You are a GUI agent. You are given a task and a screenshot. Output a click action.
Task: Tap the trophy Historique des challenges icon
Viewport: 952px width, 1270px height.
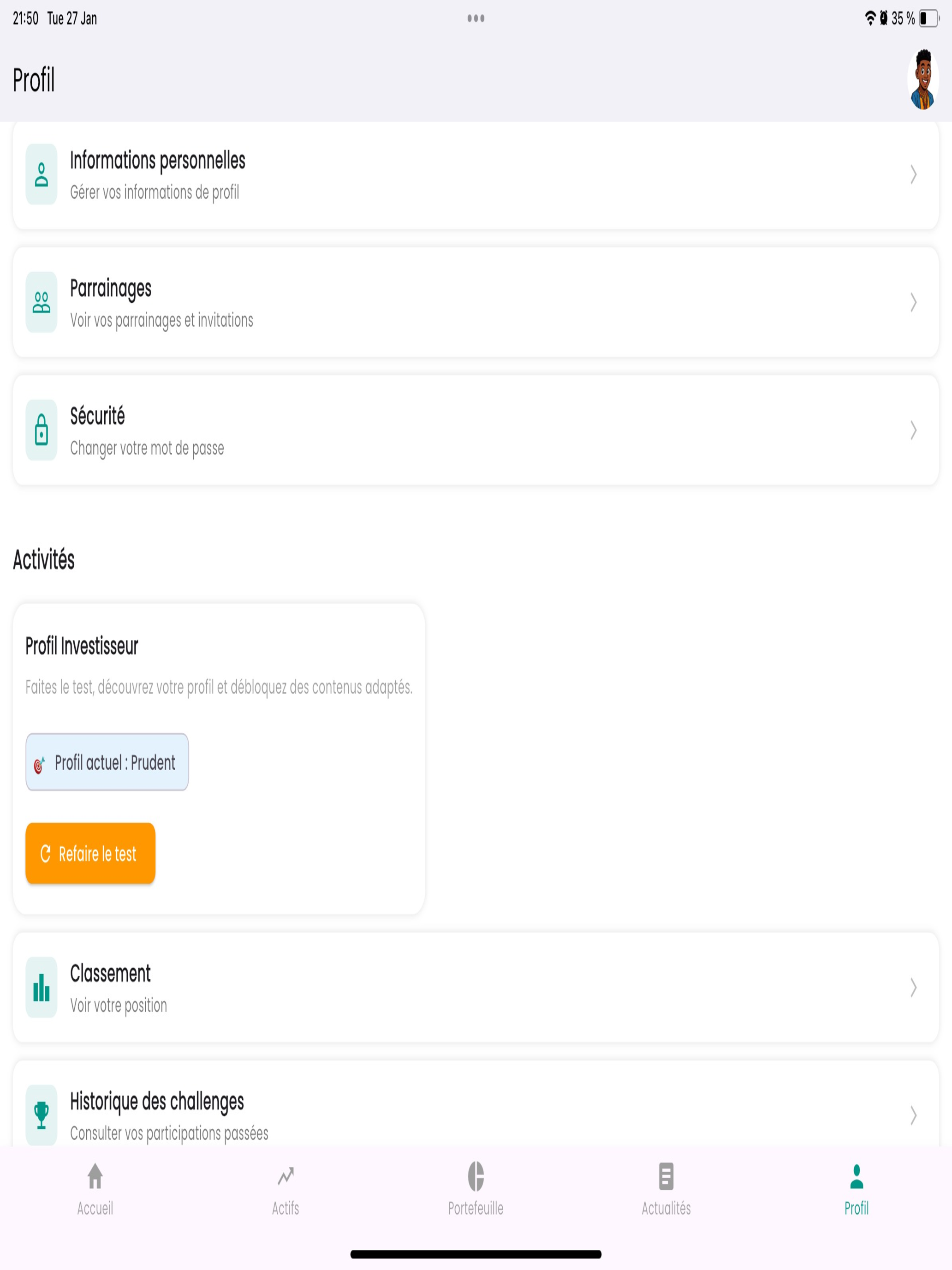pos(42,1115)
